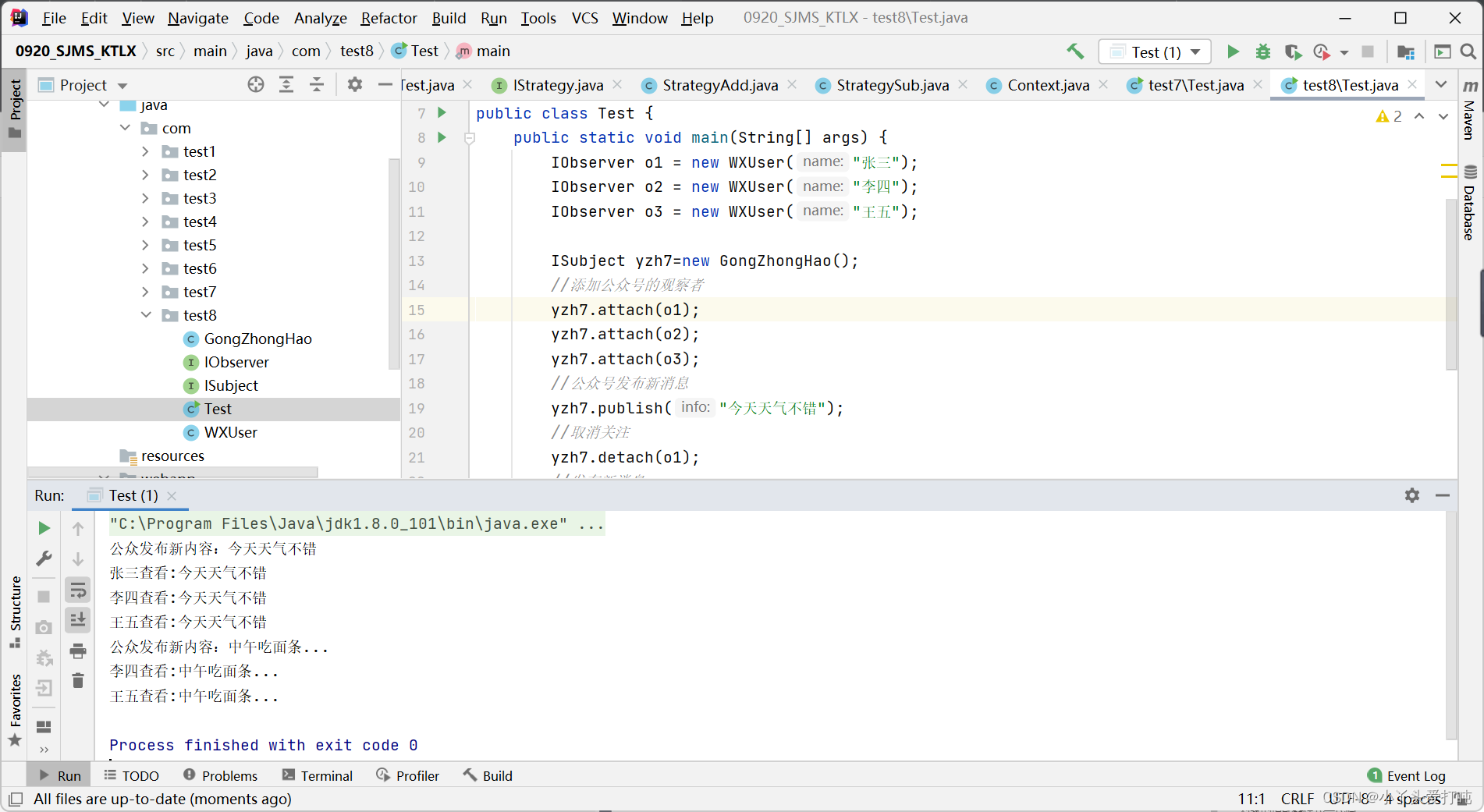This screenshot has width=1484, height=812.
Task: Click down stack trace arrow in Run panel
Action: [78, 558]
